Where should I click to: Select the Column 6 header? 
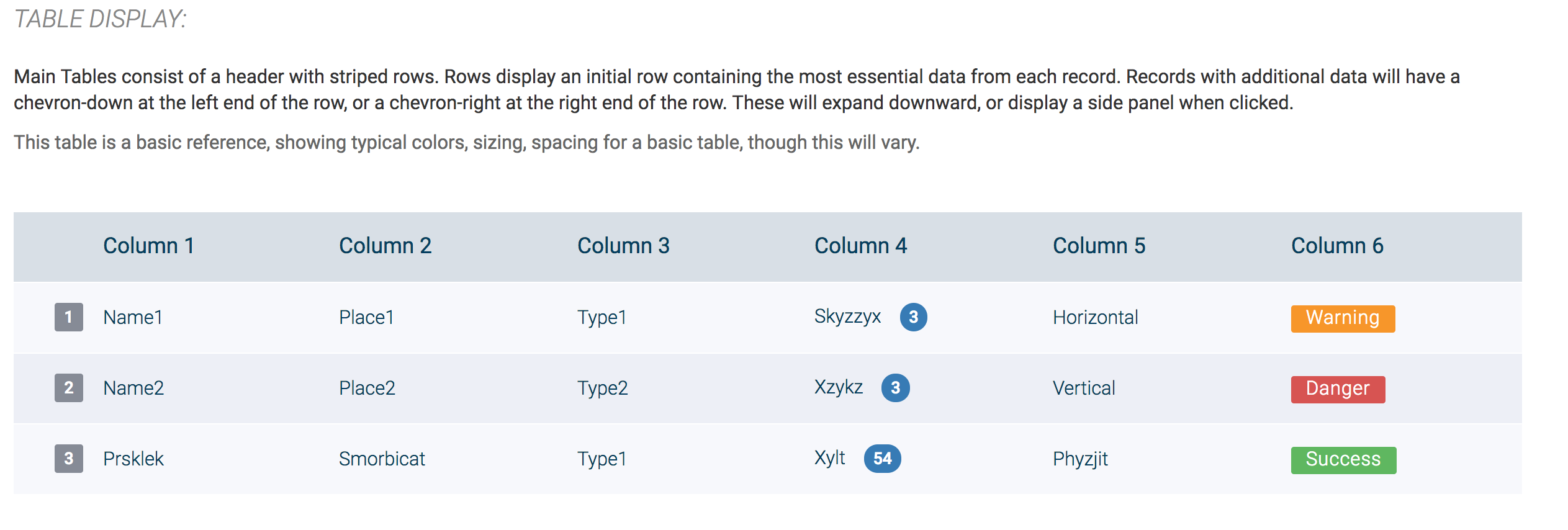1337,246
